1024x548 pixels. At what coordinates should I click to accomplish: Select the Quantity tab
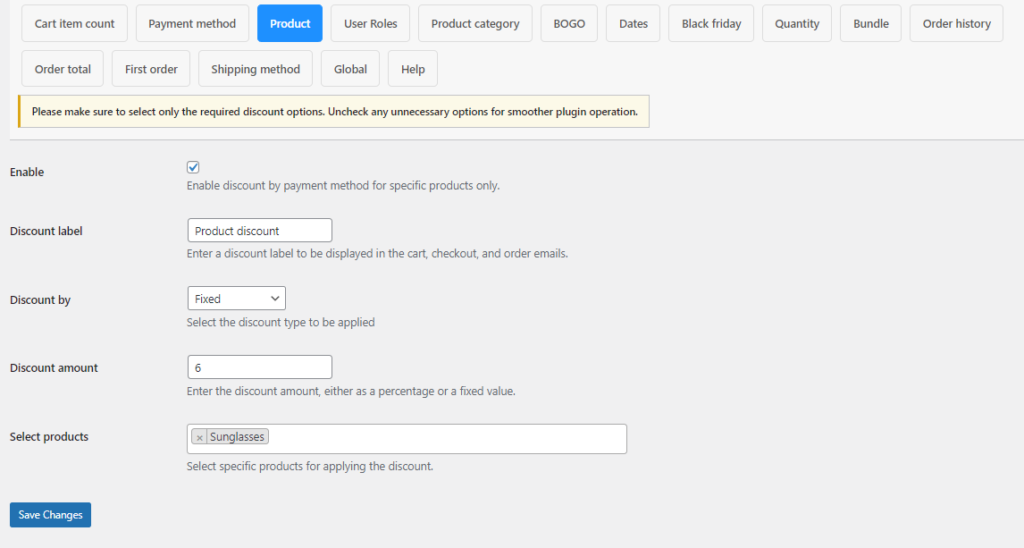click(x=797, y=24)
